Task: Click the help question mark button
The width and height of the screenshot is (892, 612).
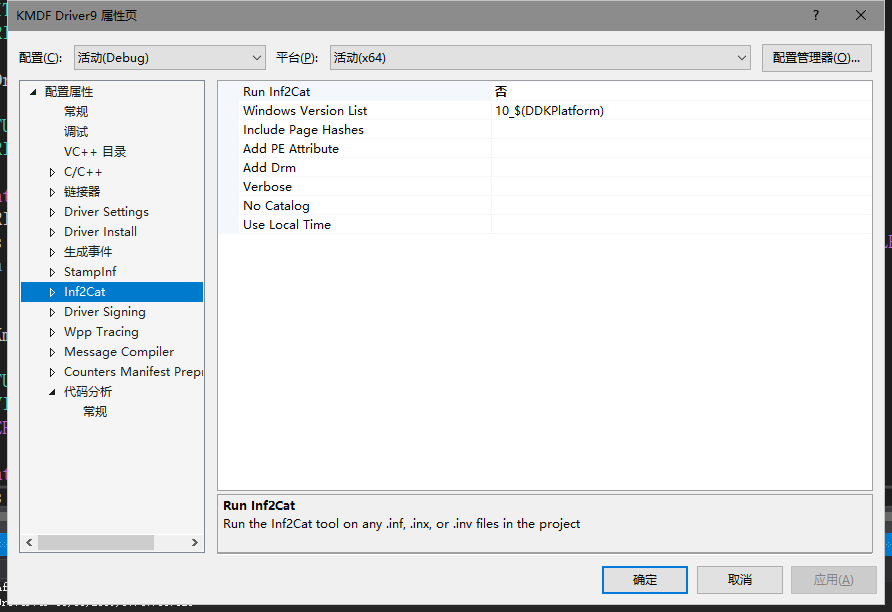Action: pyautogui.click(x=816, y=15)
